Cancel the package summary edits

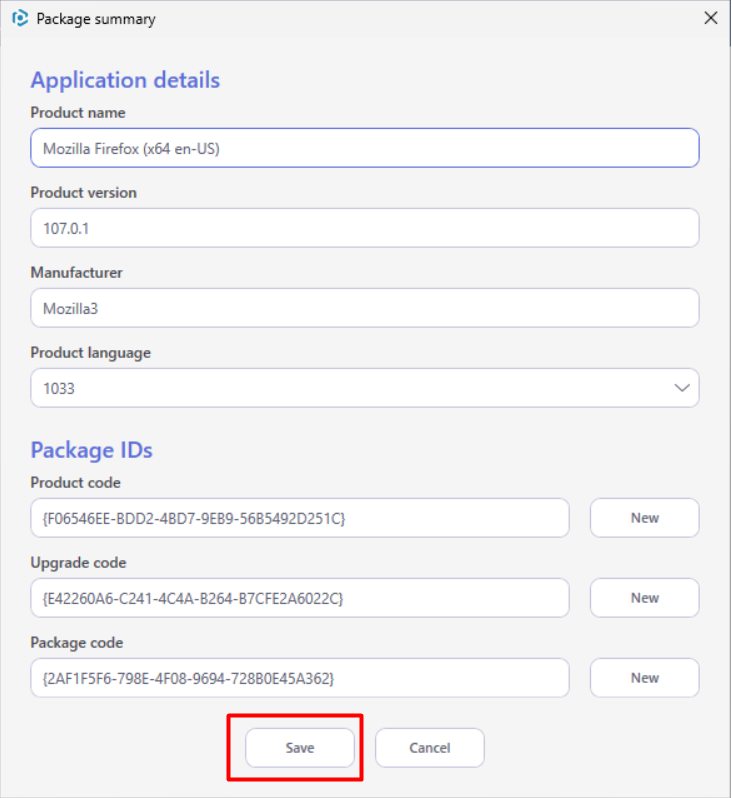430,748
